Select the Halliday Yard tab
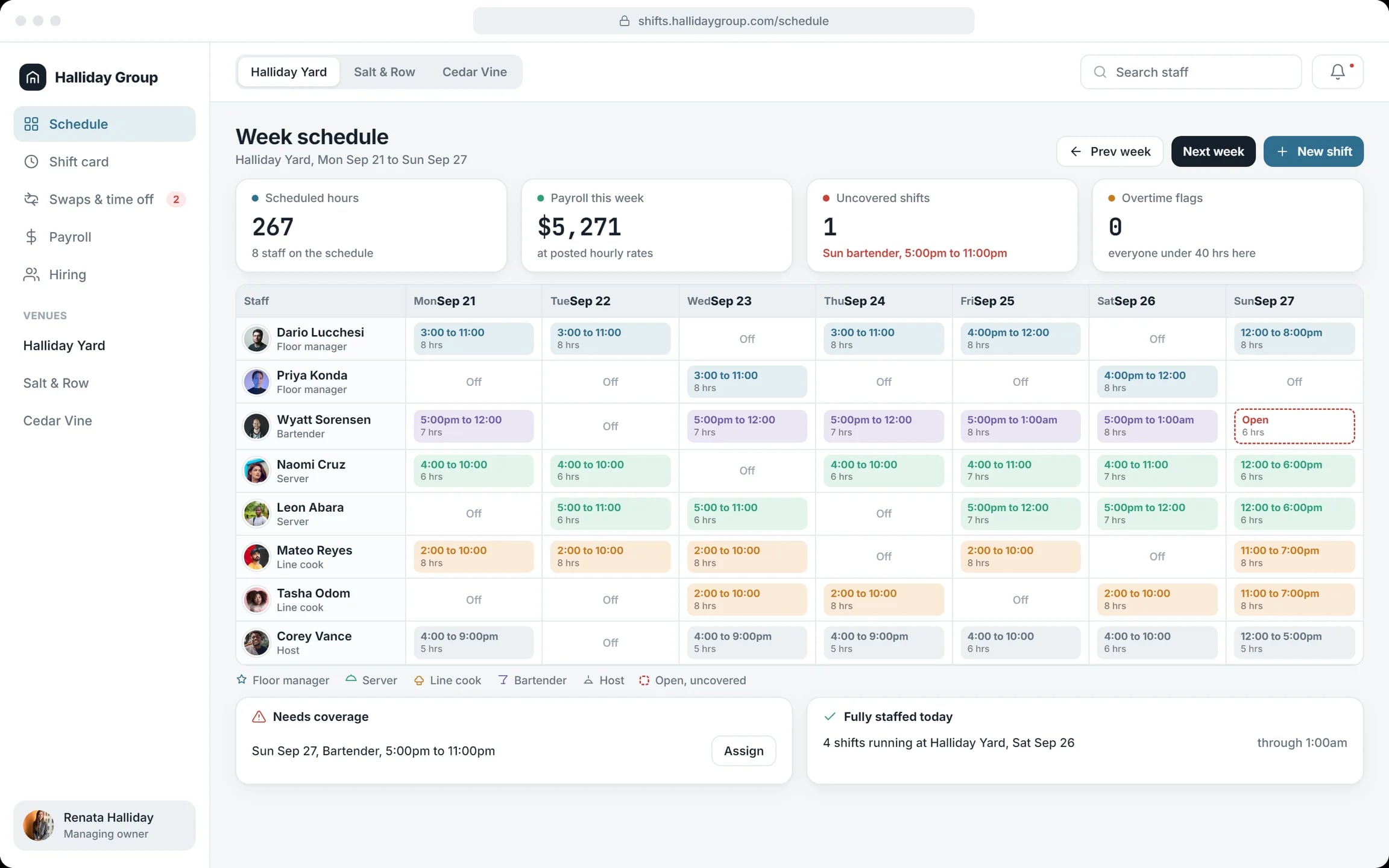 click(289, 72)
